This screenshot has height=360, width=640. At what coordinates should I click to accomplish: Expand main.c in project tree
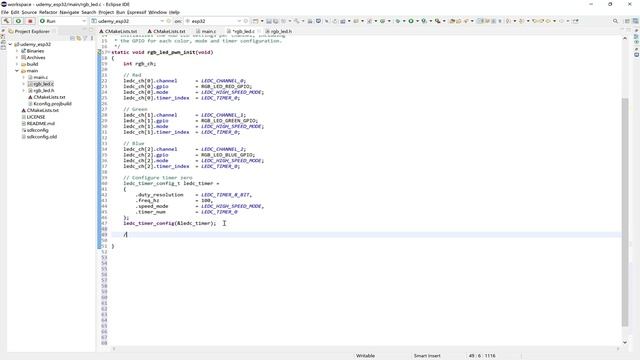(x=23, y=77)
